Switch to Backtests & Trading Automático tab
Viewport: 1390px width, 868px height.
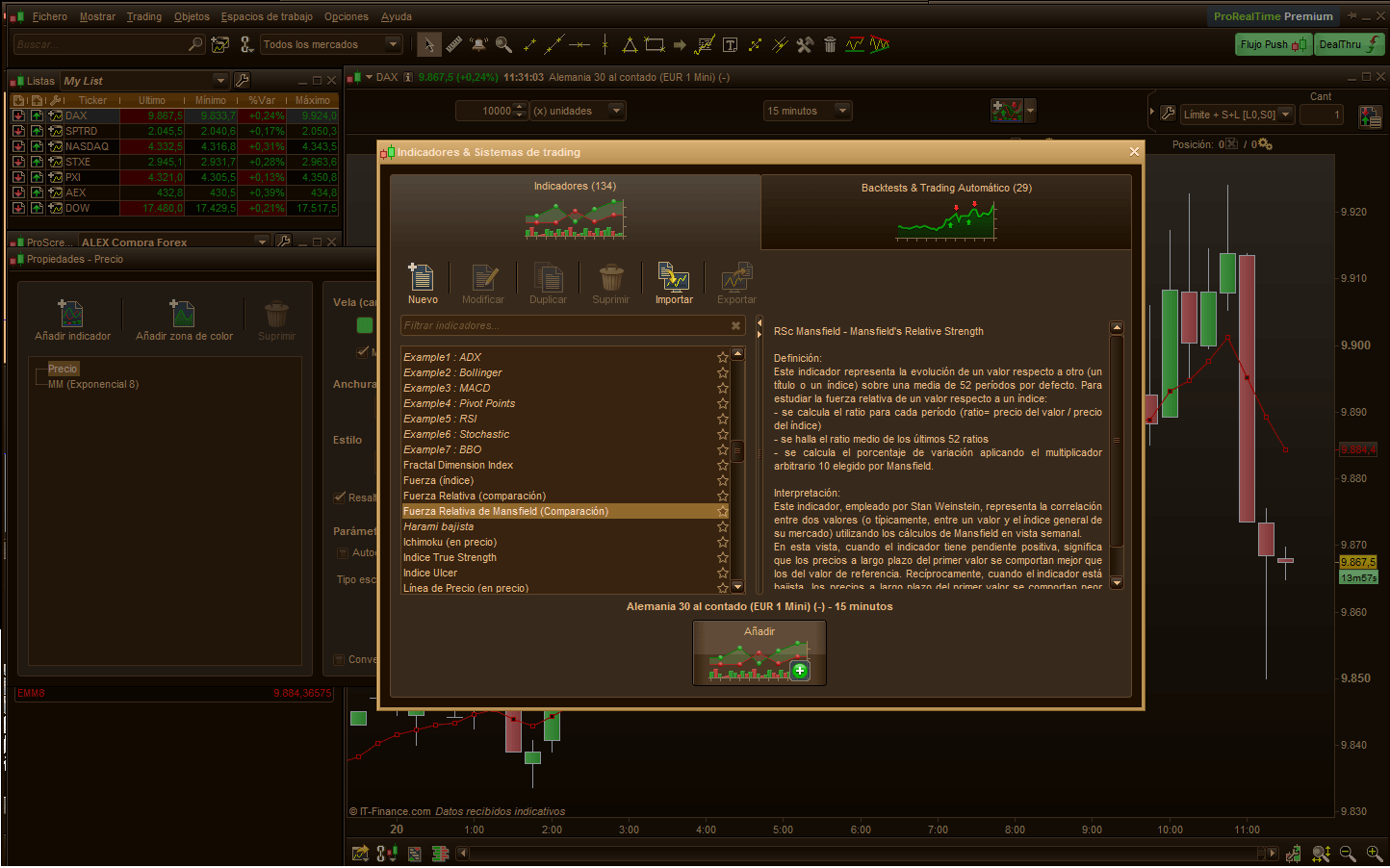[x=946, y=213]
